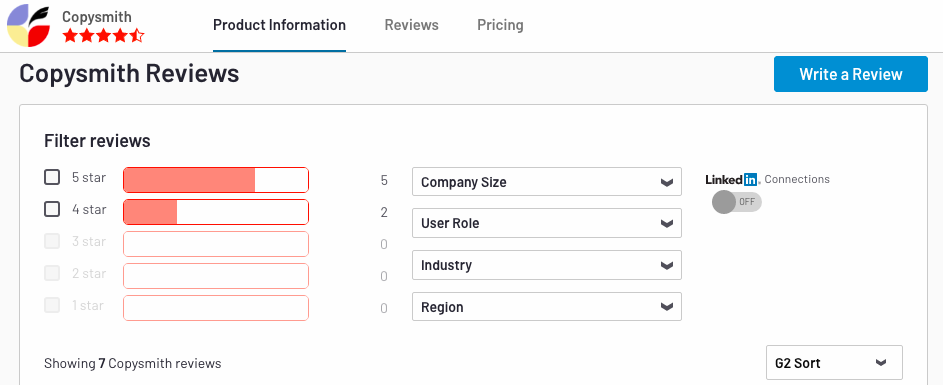Viewport: 943px width, 385px height.
Task: Switch to the Reviews tab
Action: click(x=411, y=25)
